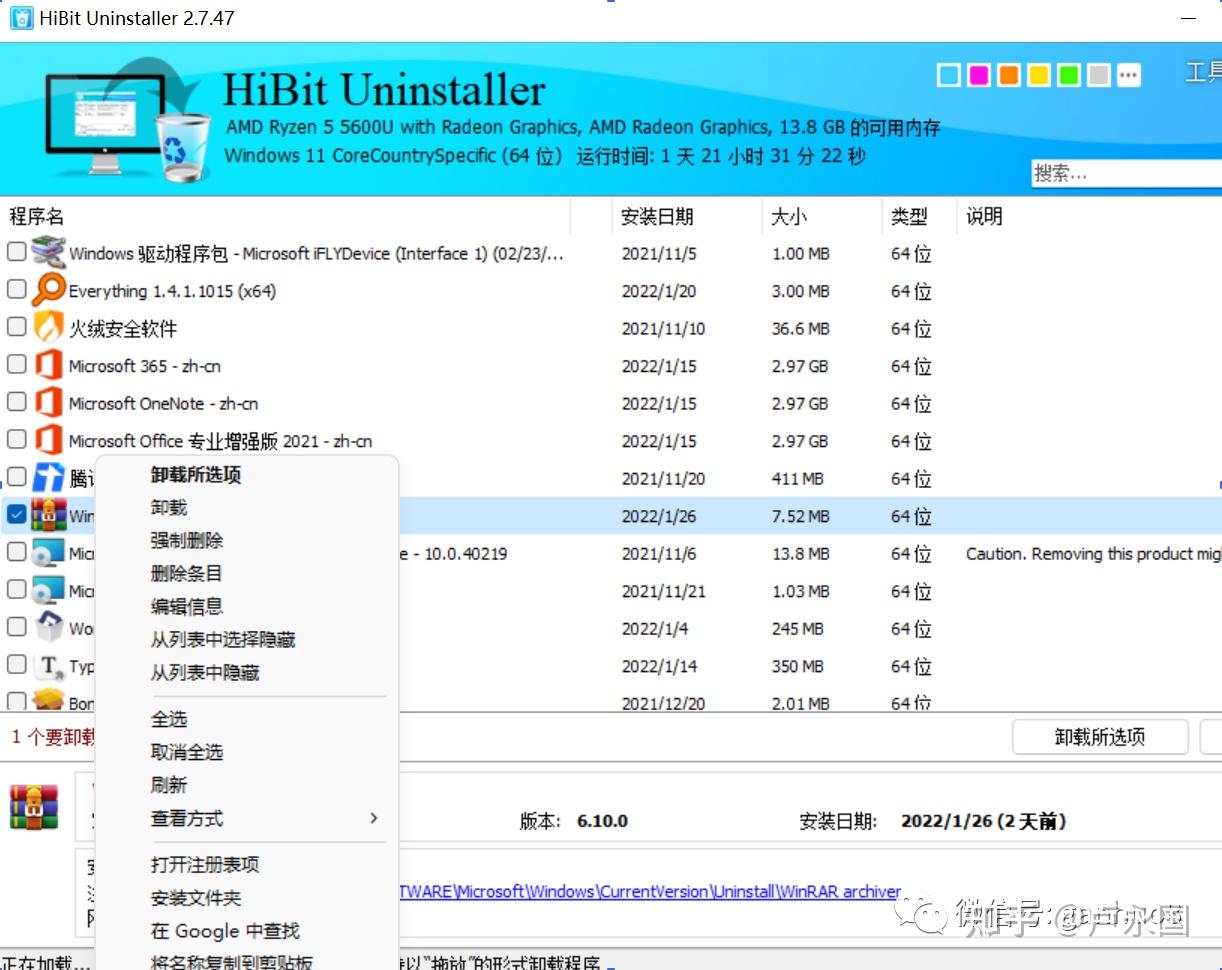Click the 2022/1/20 install date cell

click(x=659, y=291)
